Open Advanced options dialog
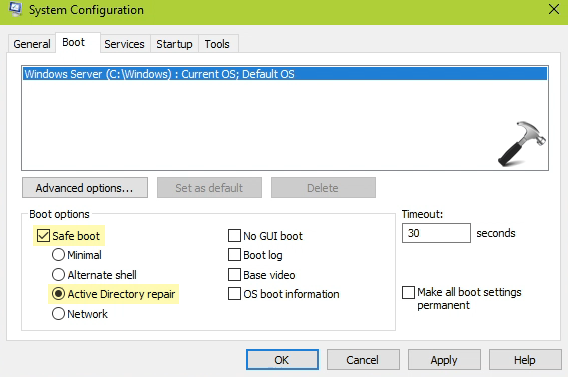This screenshot has width=568, height=377. [x=85, y=188]
